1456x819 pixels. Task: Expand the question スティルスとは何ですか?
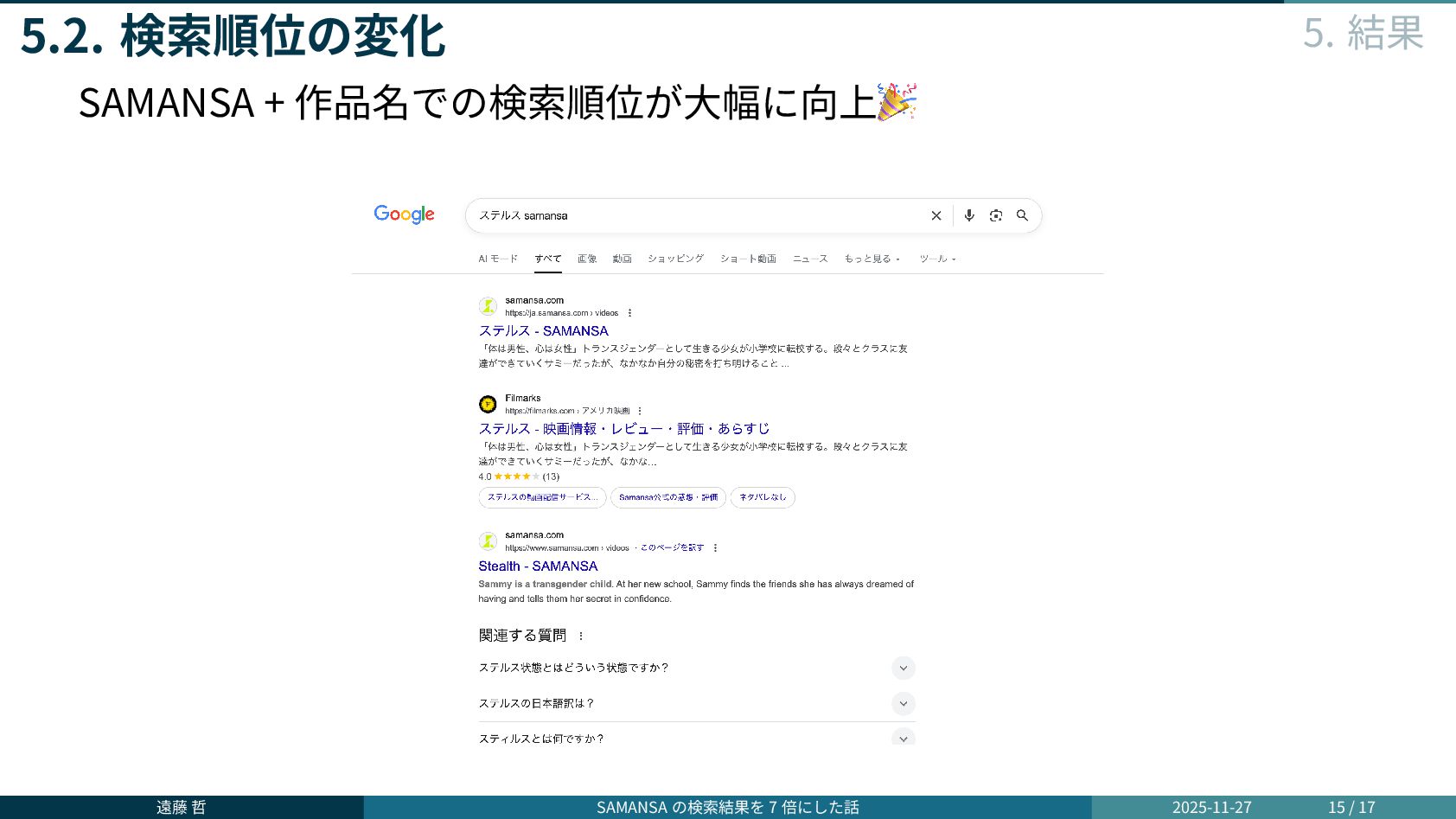tap(697, 738)
